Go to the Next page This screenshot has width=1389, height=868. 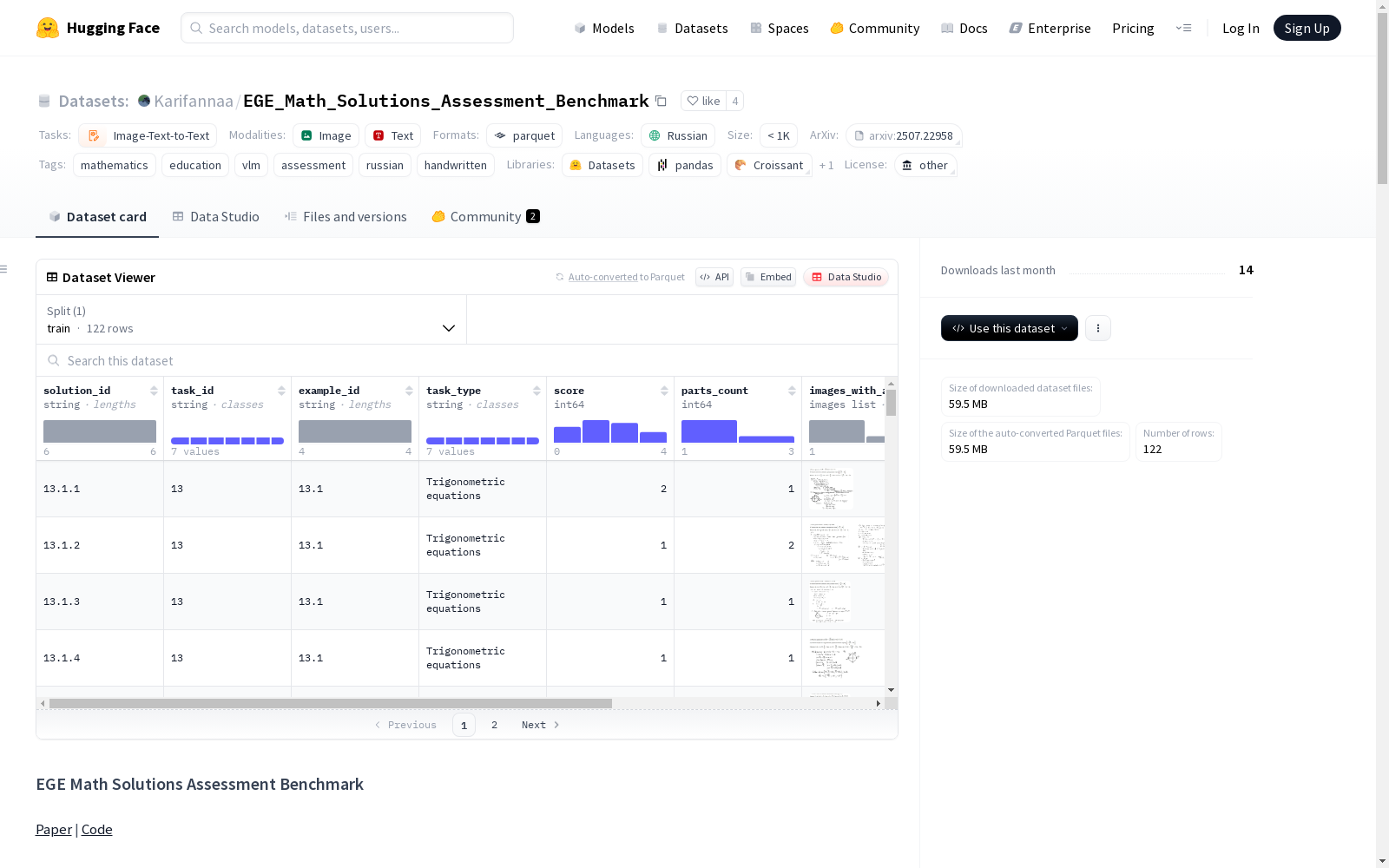[x=540, y=725]
